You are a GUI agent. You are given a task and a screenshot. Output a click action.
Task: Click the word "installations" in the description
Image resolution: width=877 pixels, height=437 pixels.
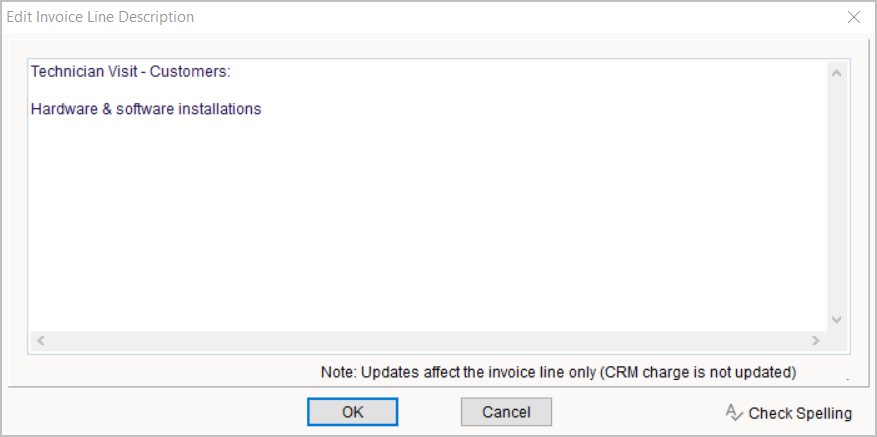[219, 109]
